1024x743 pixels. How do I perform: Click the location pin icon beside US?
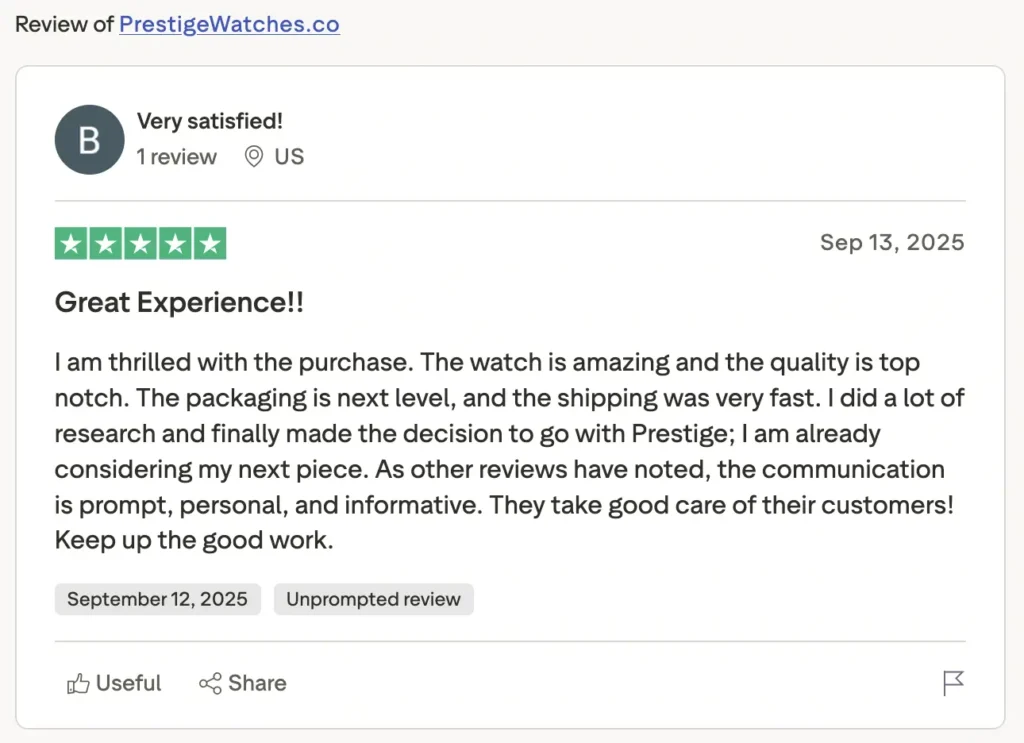click(x=254, y=157)
